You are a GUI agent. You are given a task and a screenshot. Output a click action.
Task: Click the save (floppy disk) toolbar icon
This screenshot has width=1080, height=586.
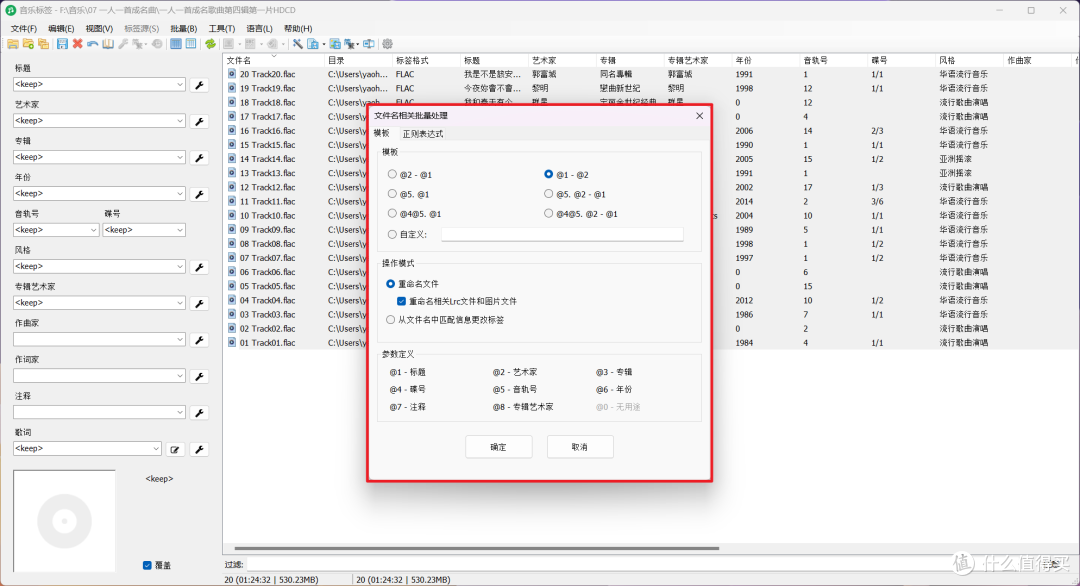coord(62,44)
